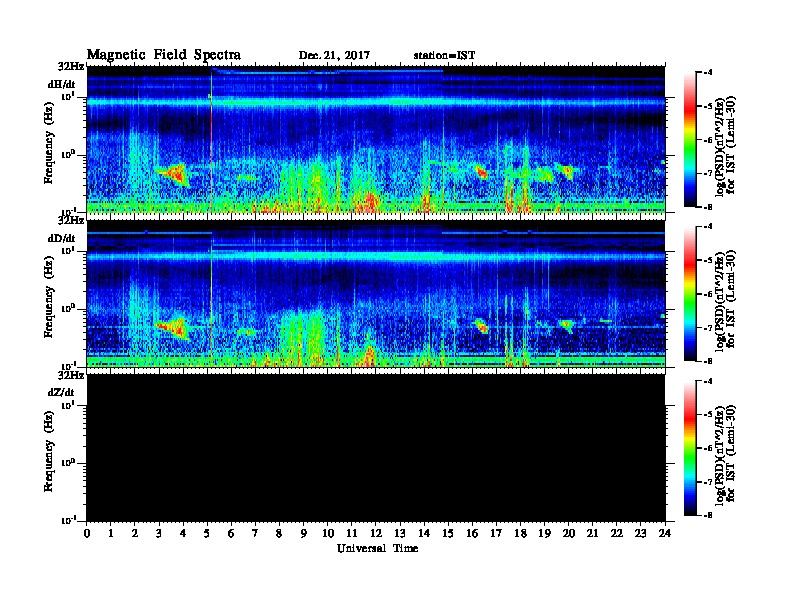Click the "dZ/dt" panel label
Viewport: 792px width, 612px height.
coord(62,392)
